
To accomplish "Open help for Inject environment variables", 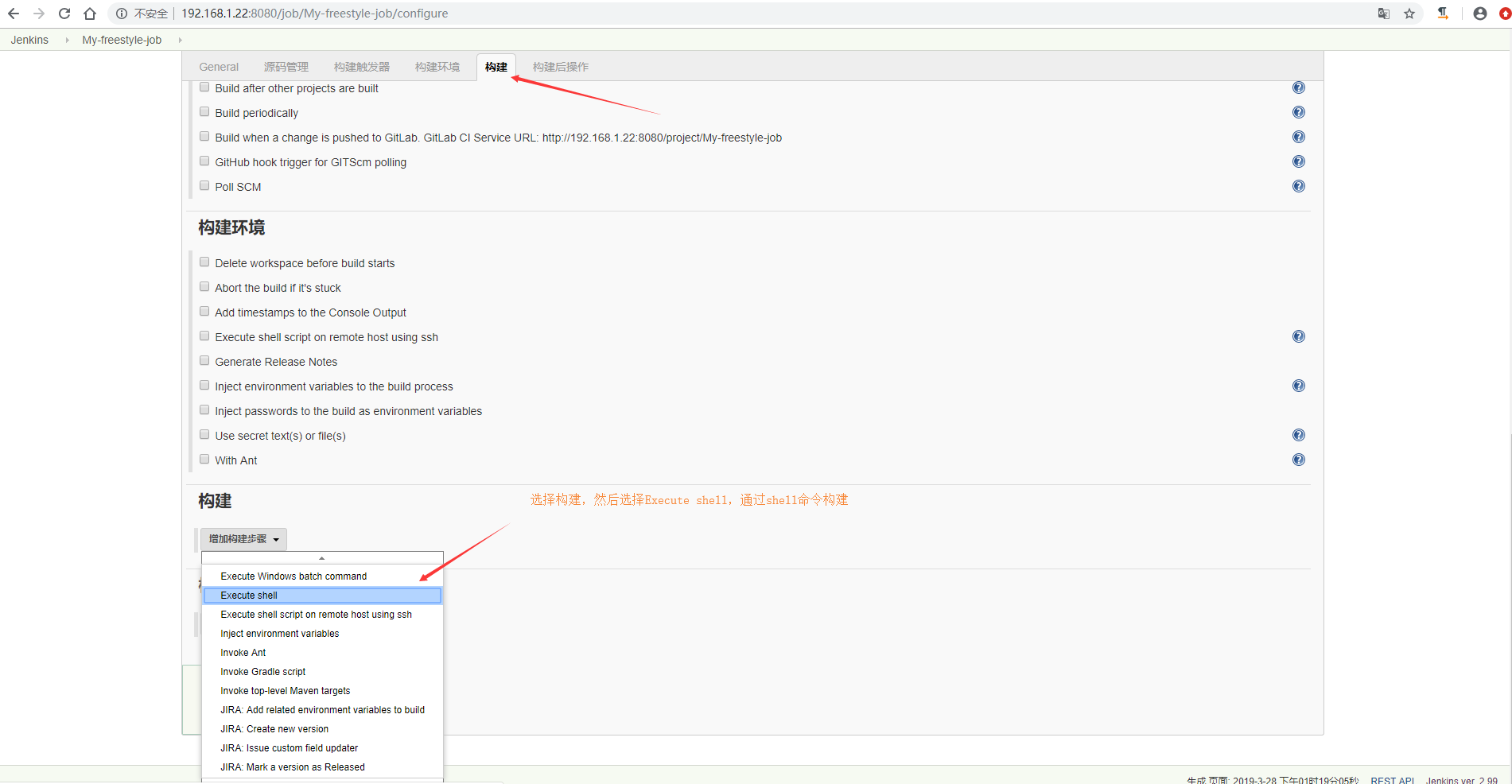I will tap(1299, 386).
